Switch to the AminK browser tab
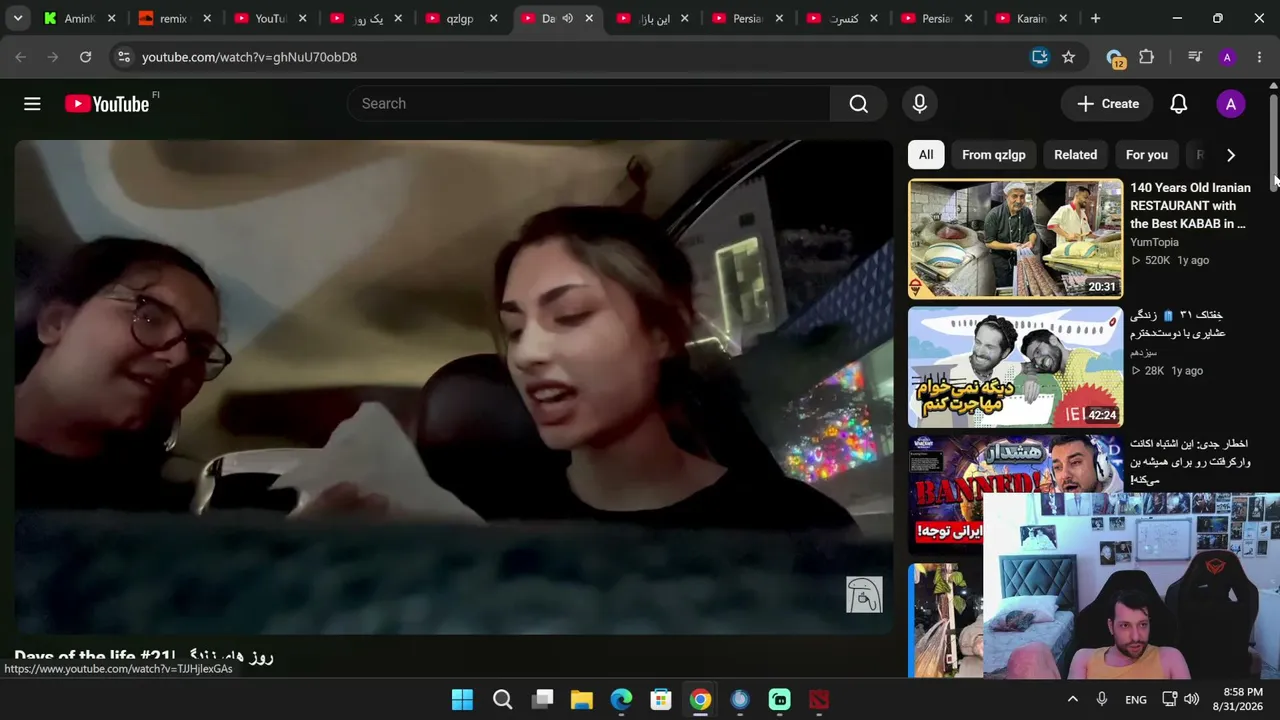The width and height of the screenshot is (1280, 720). 78,18
